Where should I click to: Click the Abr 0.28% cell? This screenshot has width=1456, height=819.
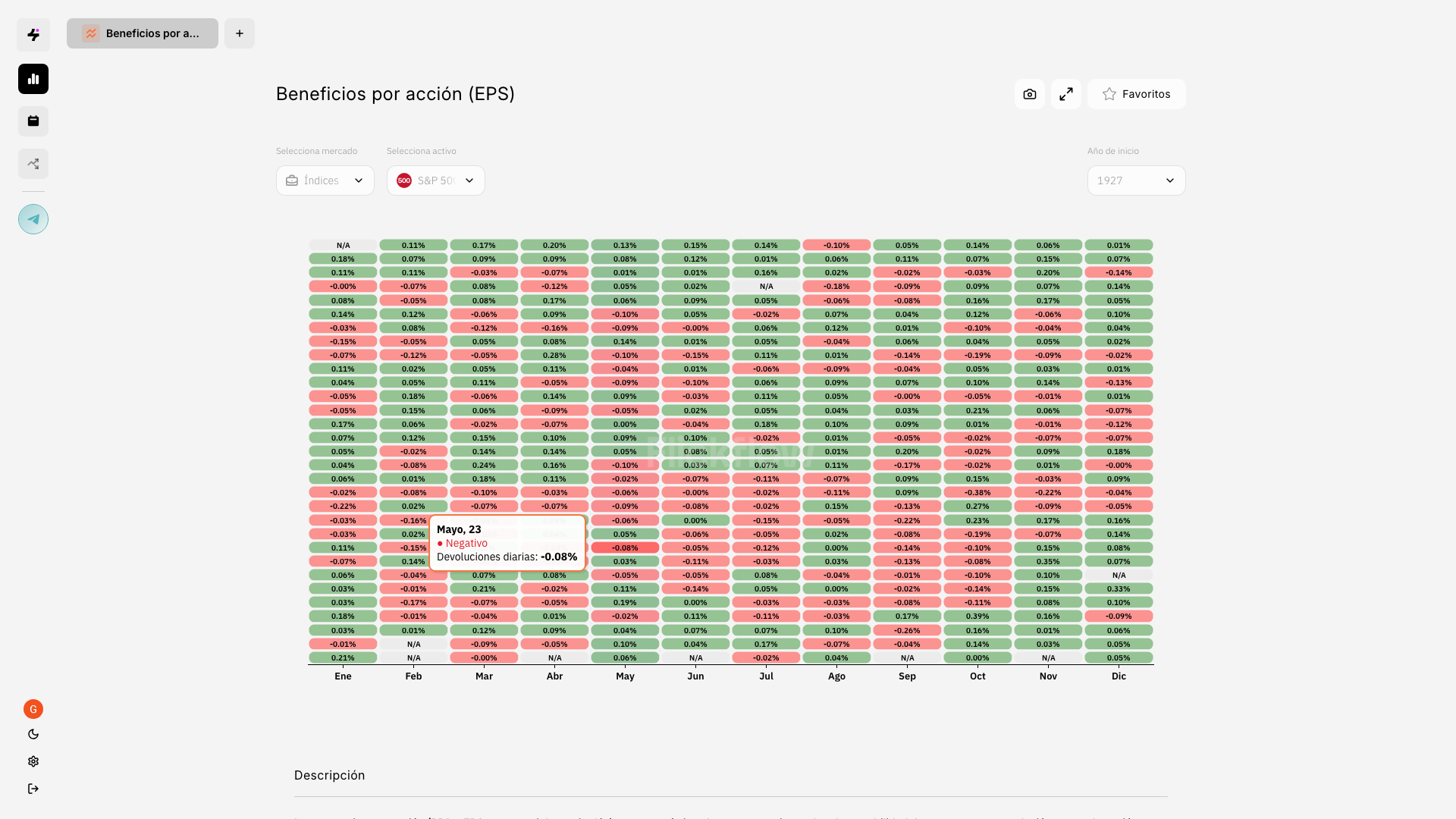tap(554, 356)
